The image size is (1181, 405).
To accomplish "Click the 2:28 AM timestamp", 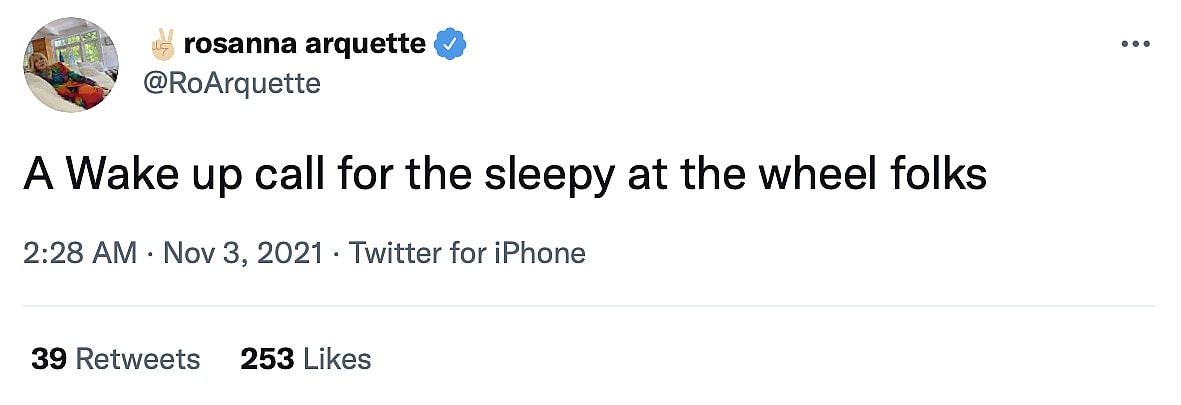I will tap(80, 253).
